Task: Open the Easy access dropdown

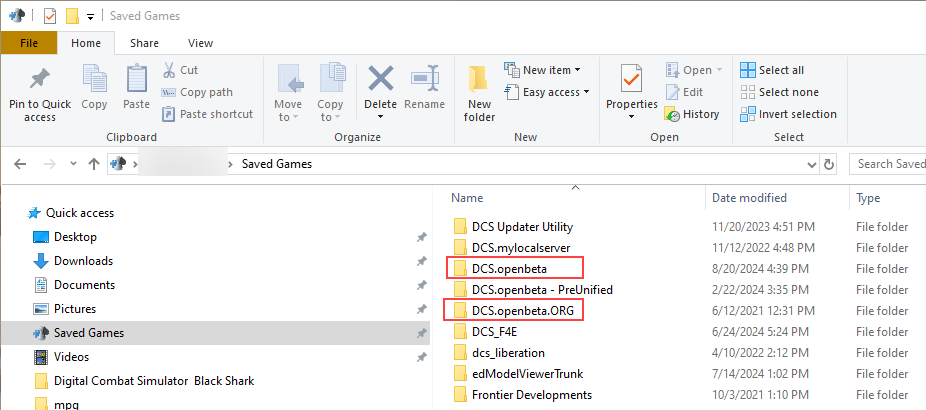Action: (547, 92)
